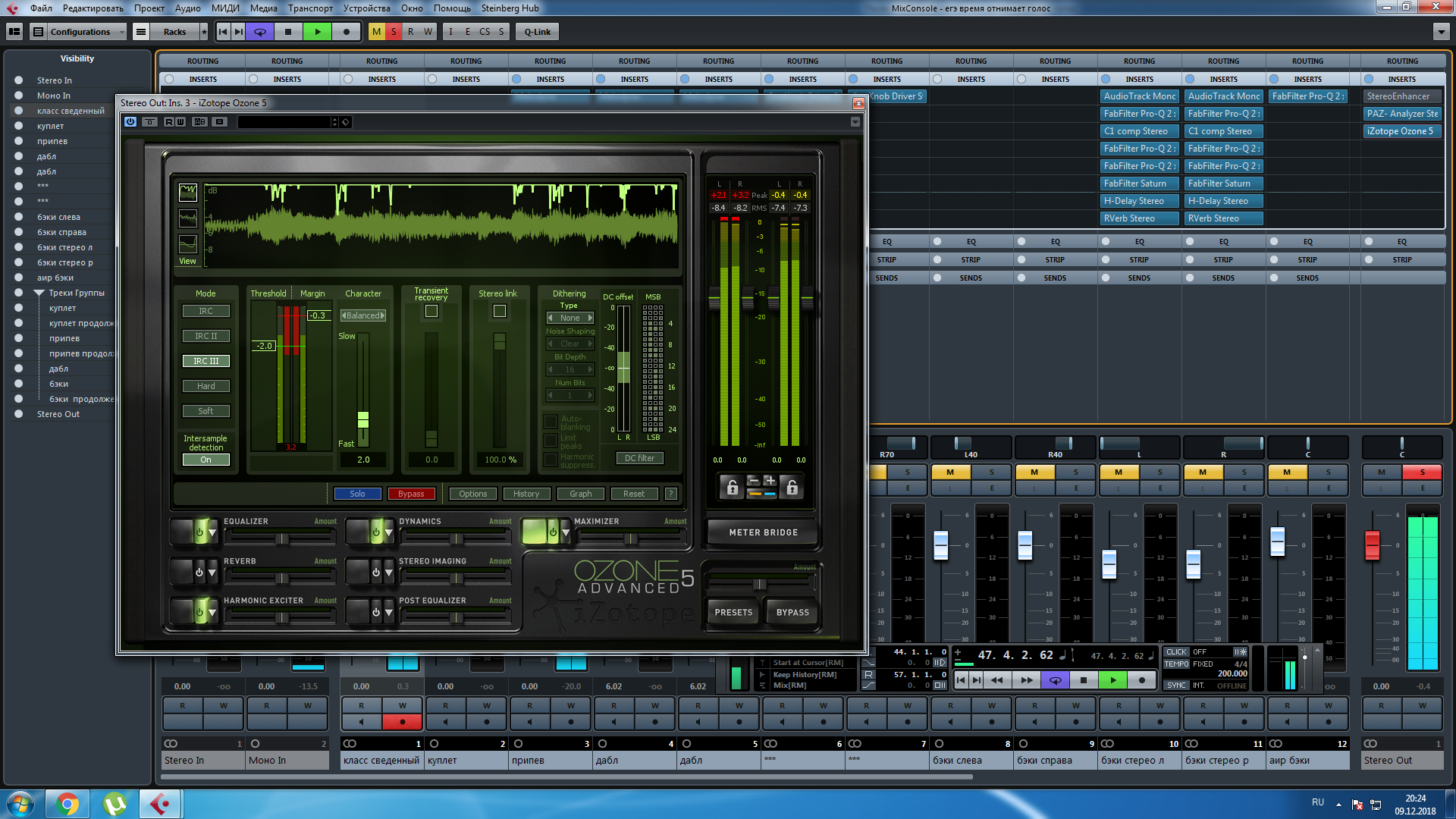Click the red Bypass button in Maximizer
The image size is (1456, 819).
(411, 494)
